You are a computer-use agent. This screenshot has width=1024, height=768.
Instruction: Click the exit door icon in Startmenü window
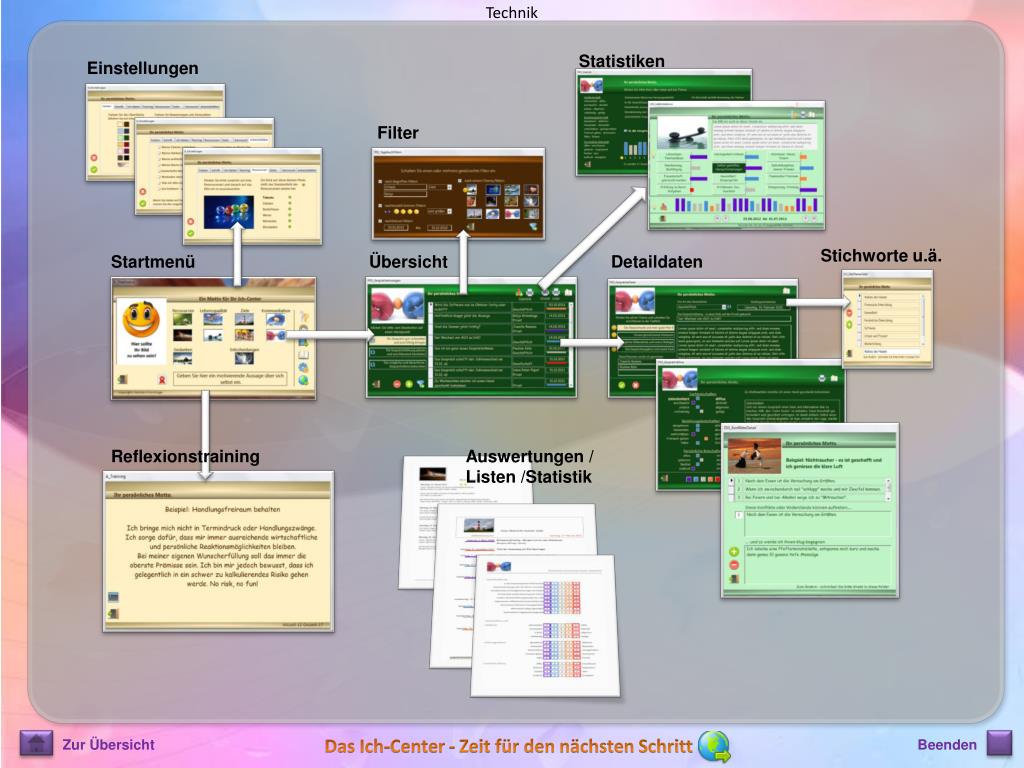pyautogui.click(x=122, y=379)
